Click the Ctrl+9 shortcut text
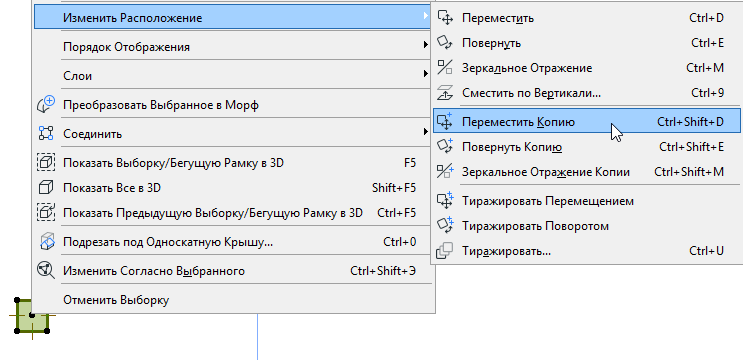 click(x=707, y=93)
